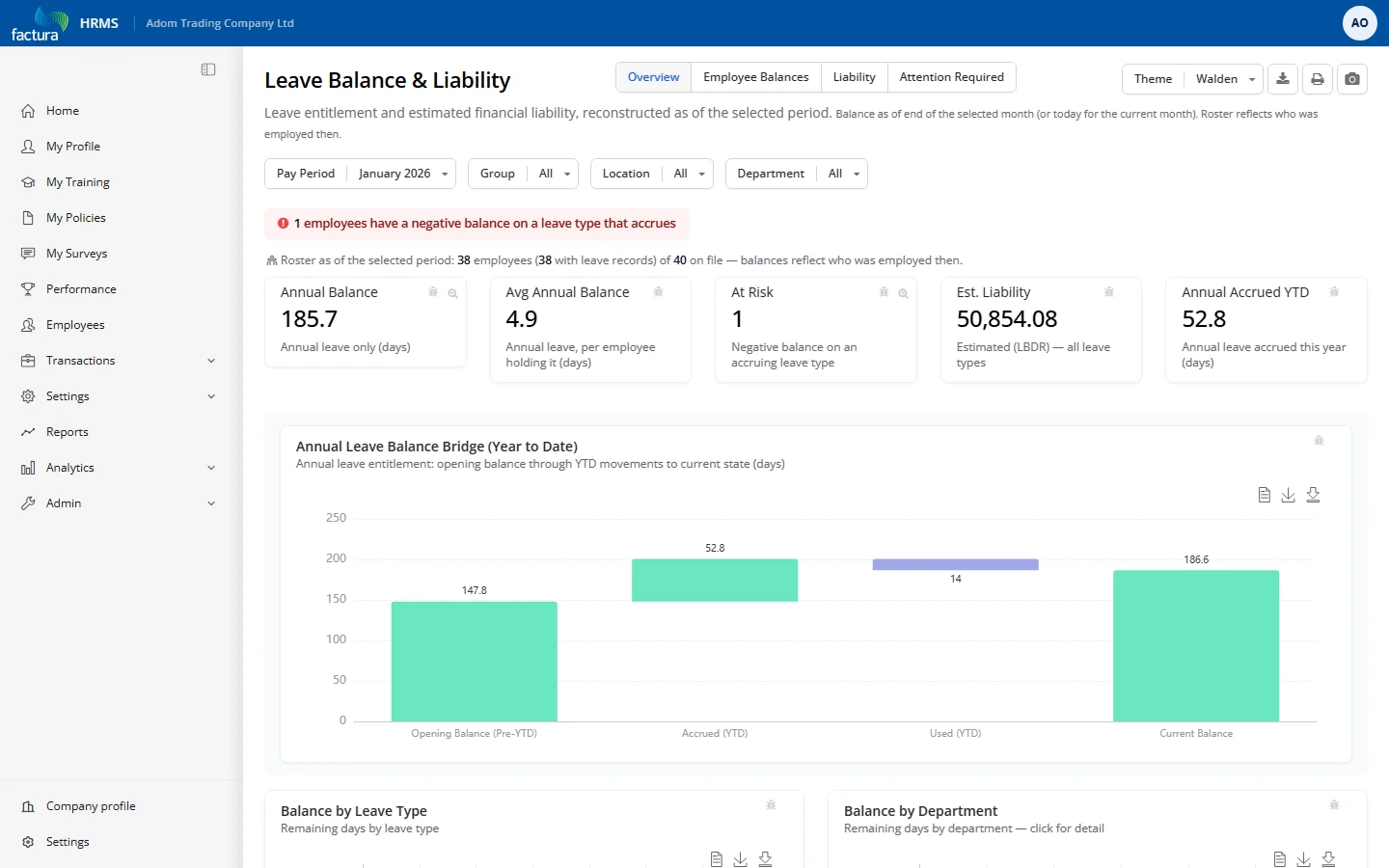Click the download icon beside Theme selector
Screen dimensions: 1389x868
tap(1283, 79)
